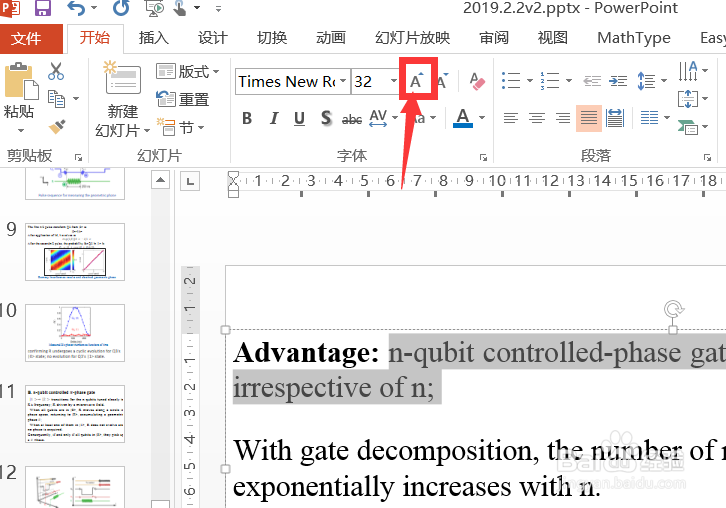Open the font color dropdown arrow
This screenshot has height=508, width=726.
pyautogui.click(x=482, y=118)
